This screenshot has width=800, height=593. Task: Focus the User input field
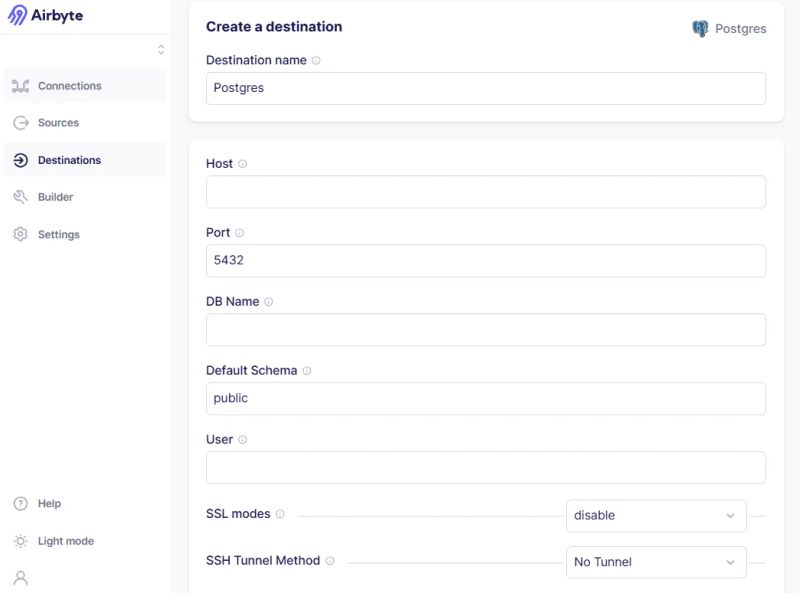tap(486, 467)
